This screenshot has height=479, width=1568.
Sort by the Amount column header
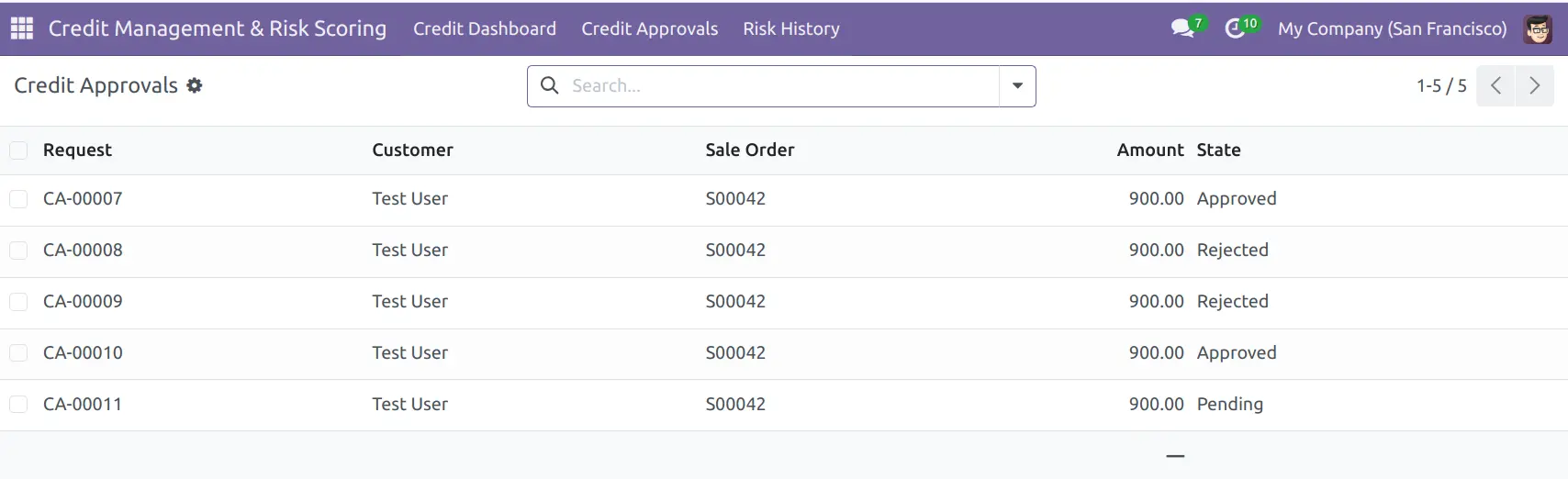click(1150, 150)
